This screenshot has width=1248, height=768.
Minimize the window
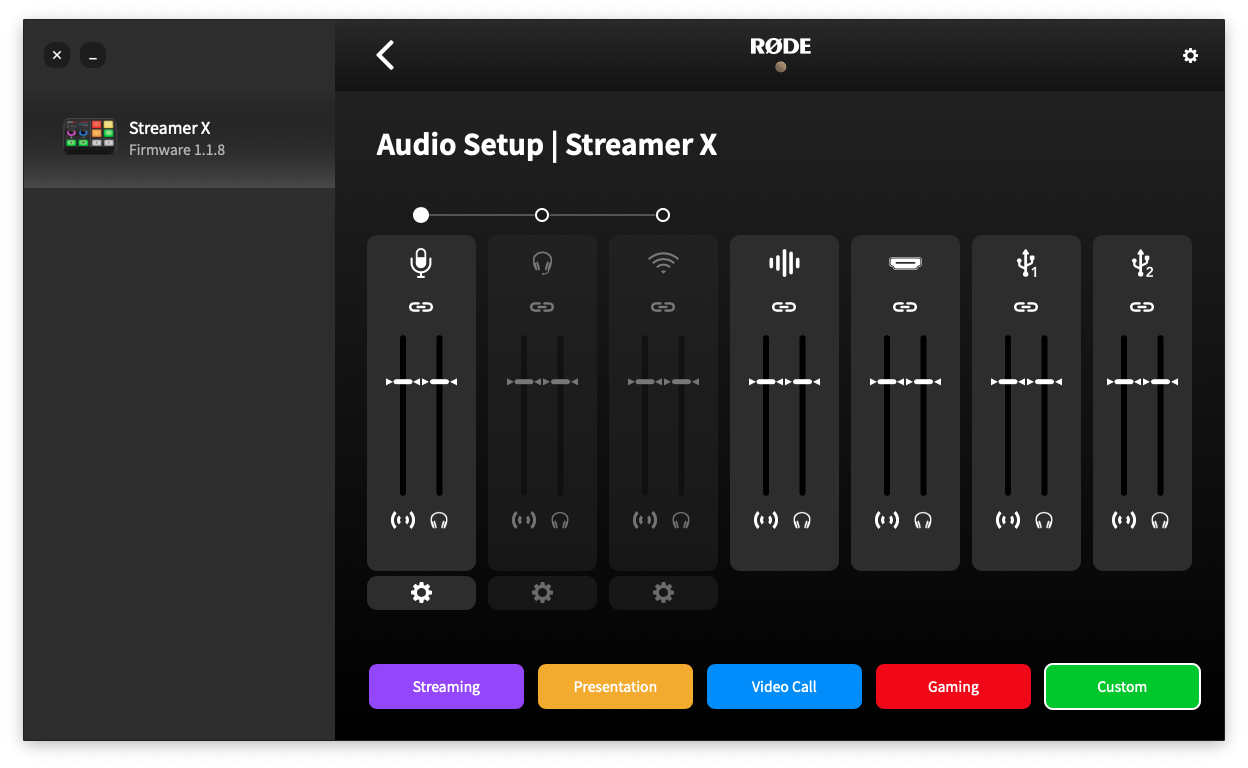tap(93, 55)
